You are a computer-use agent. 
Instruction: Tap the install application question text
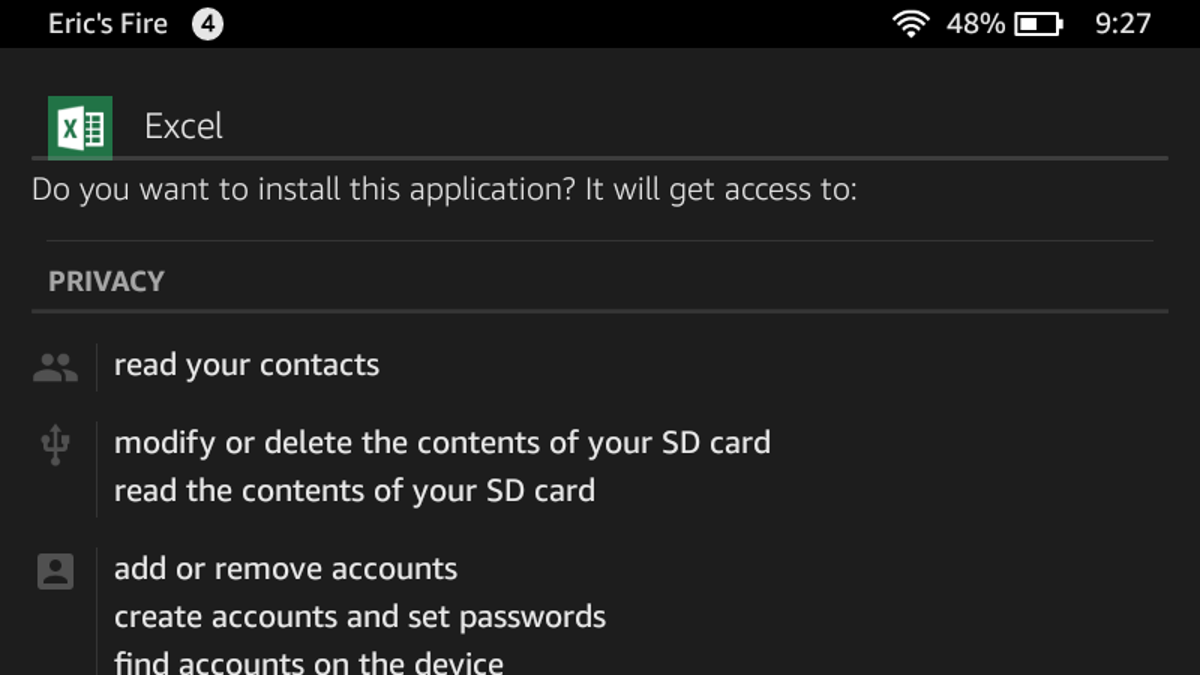coord(444,191)
